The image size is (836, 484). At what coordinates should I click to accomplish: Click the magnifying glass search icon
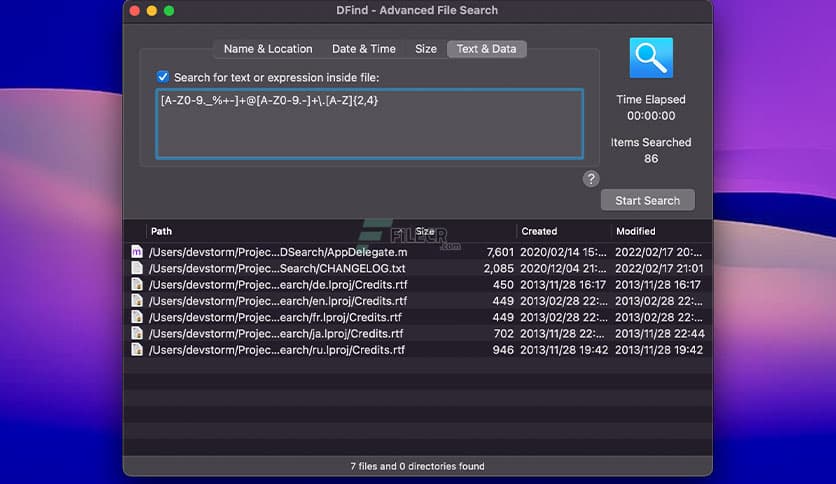coord(651,58)
